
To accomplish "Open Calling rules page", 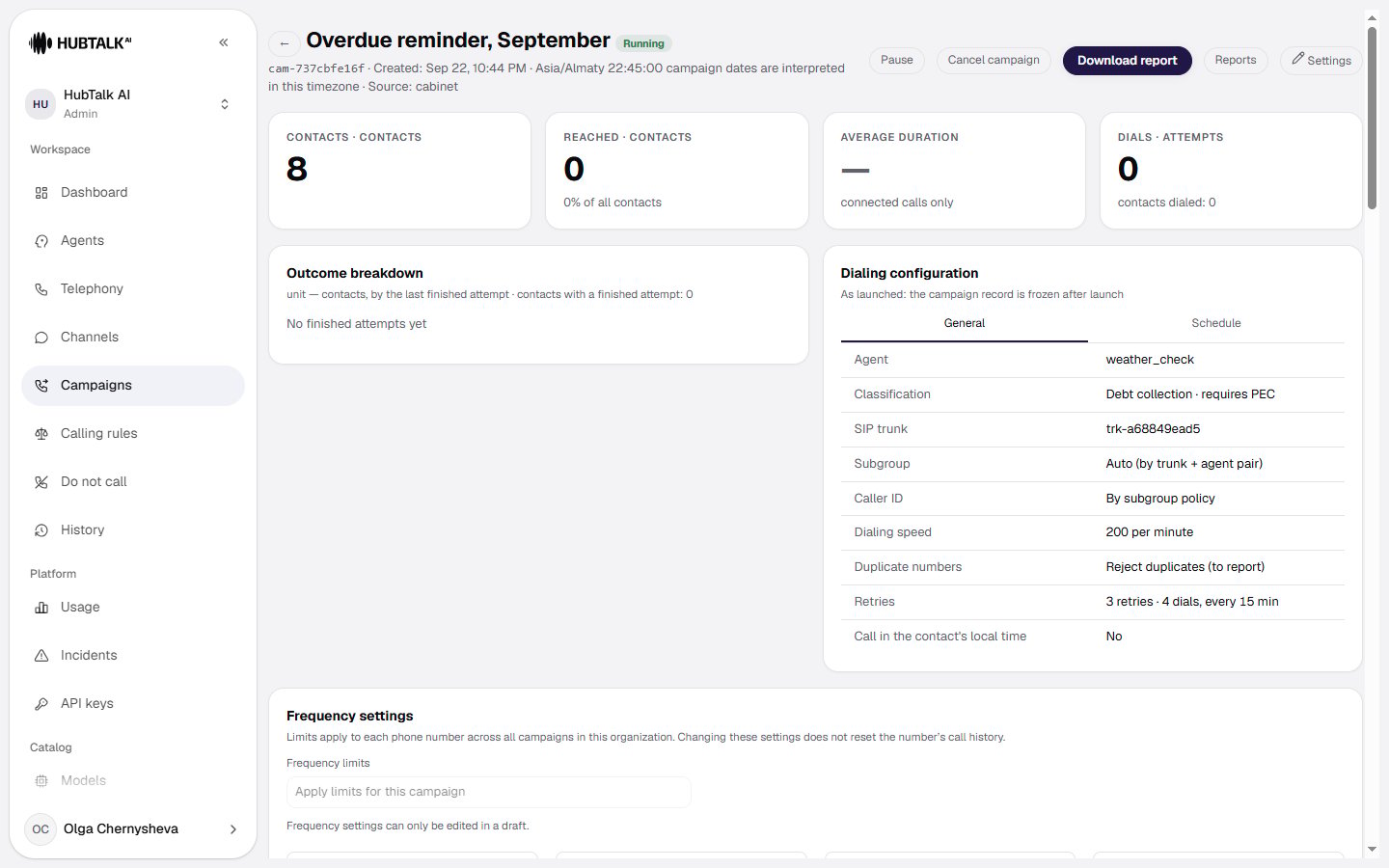I will (x=133, y=434).
